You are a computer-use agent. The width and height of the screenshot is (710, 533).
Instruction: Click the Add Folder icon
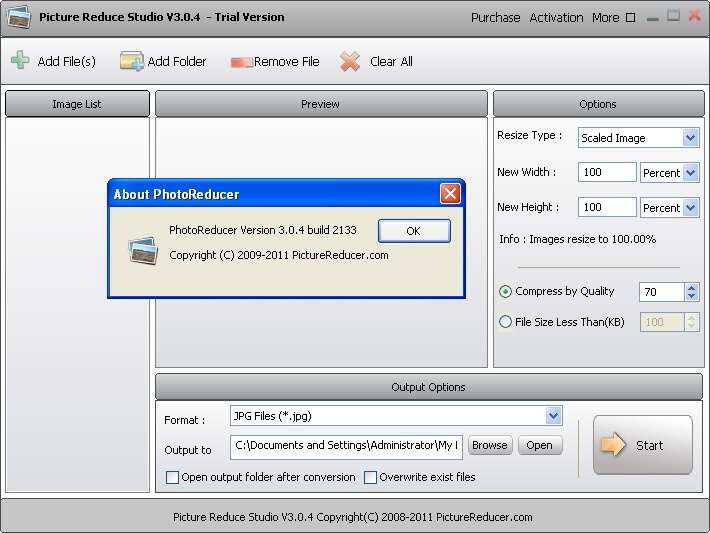pos(132,61)
